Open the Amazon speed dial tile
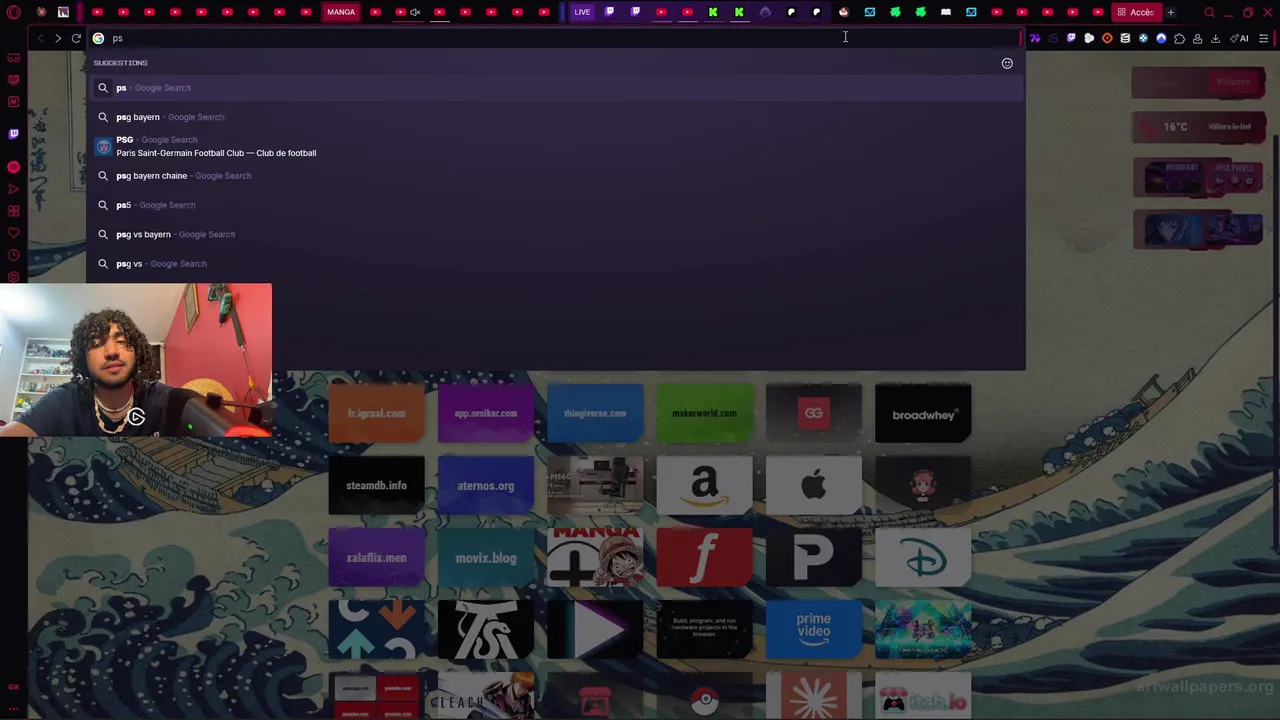 tap(704, 485)
